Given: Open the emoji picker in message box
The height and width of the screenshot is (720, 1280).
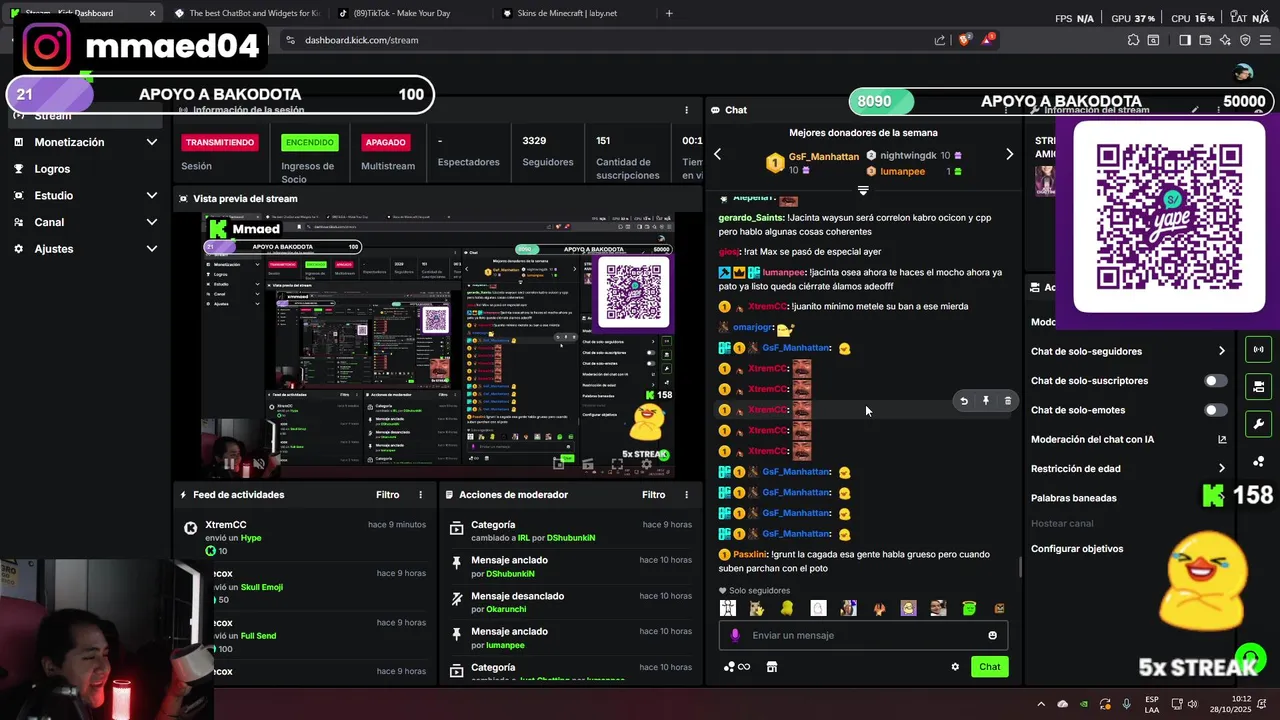Looking at the screenshot, I should click(x=992, y=635).
